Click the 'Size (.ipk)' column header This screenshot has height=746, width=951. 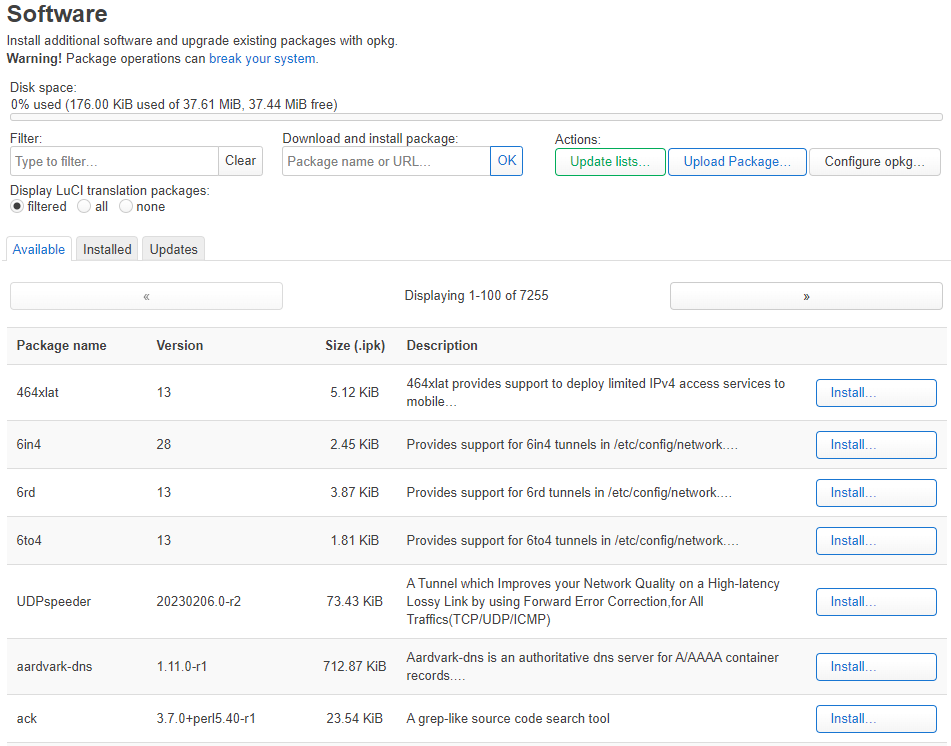click(x=355, y=346)
